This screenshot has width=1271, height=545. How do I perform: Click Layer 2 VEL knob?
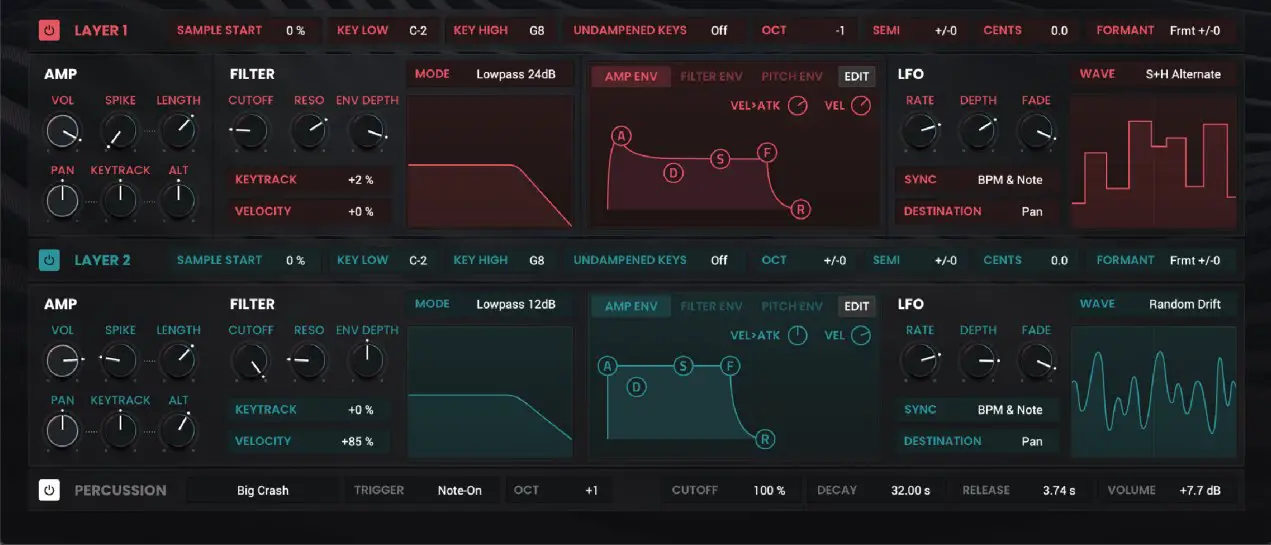click(x=860, y=336)
